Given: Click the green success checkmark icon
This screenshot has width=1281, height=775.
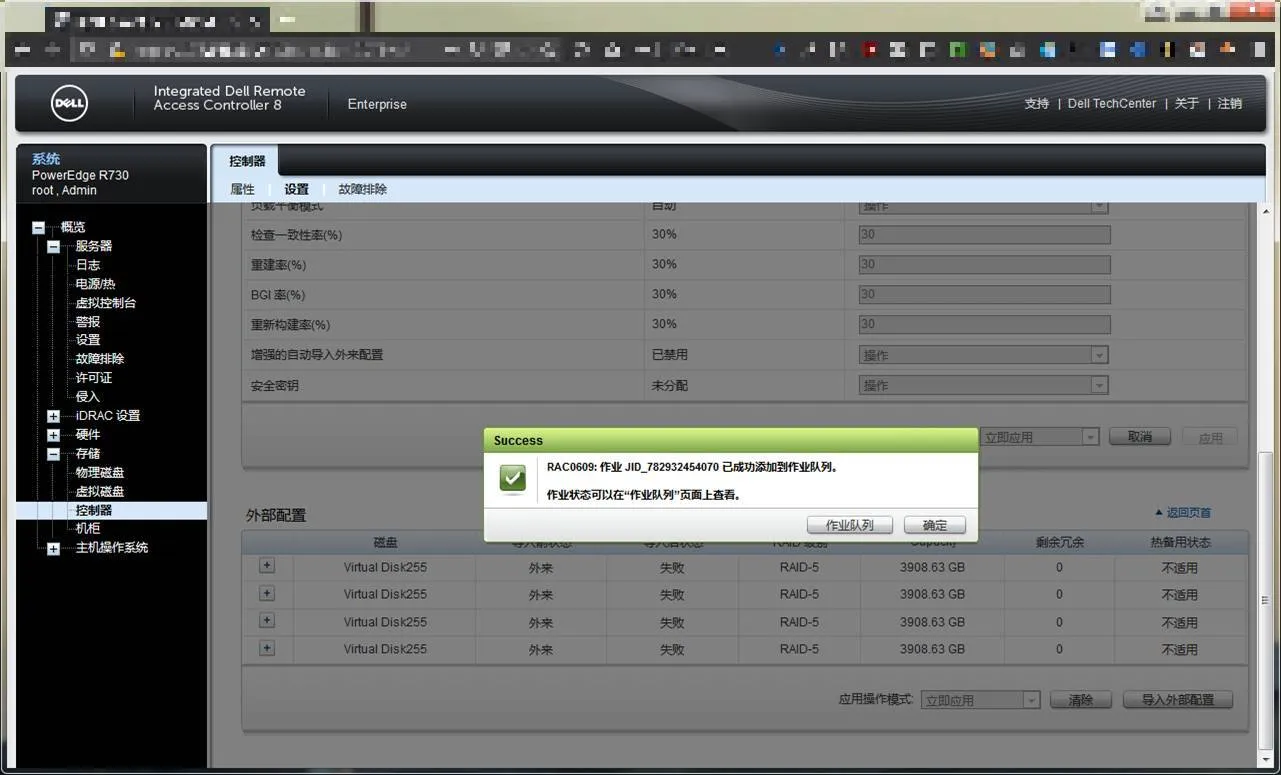Looking at the screenshot, I should (513, 479).
